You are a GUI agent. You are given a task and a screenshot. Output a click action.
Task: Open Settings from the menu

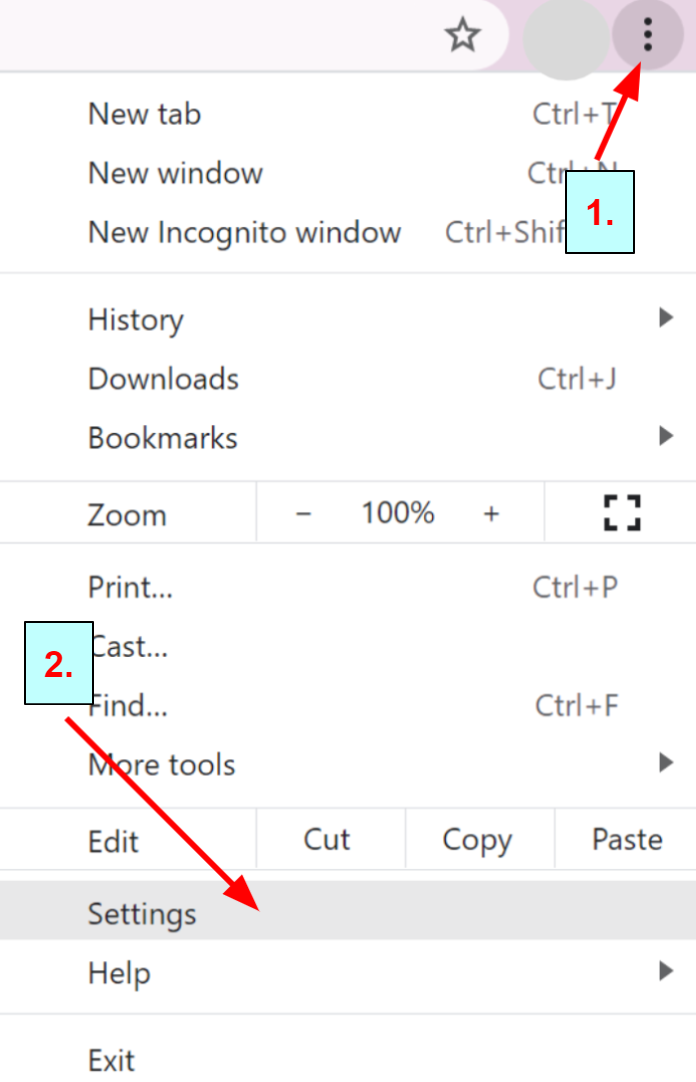coord(142,913)
